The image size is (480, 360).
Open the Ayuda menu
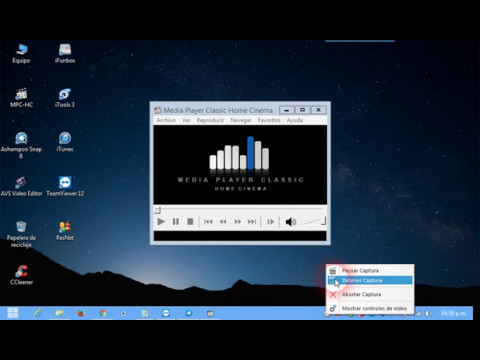(x=295, y=120)
